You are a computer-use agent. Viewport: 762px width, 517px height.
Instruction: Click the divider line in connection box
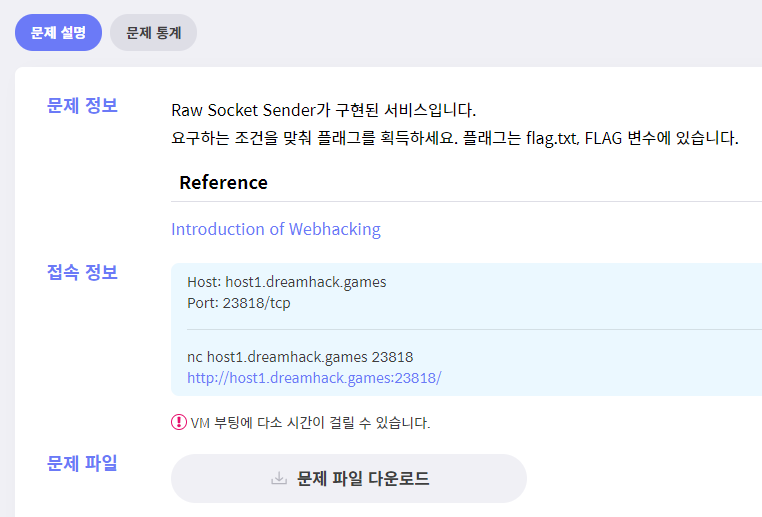click(474, 329)
